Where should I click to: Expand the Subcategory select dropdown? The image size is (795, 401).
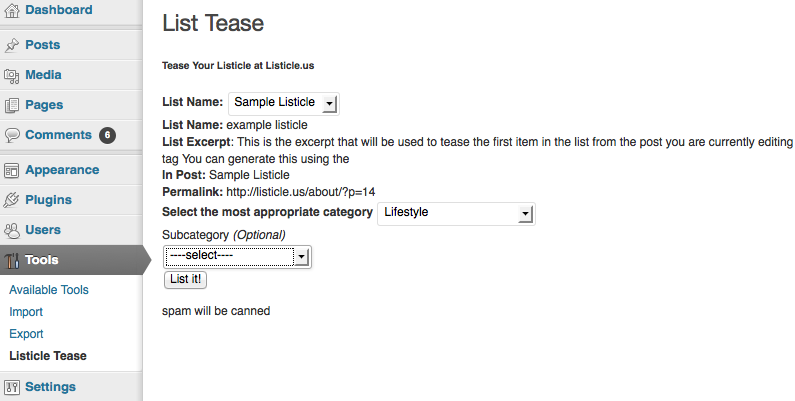pyautogui.click(x=238, y=257)
